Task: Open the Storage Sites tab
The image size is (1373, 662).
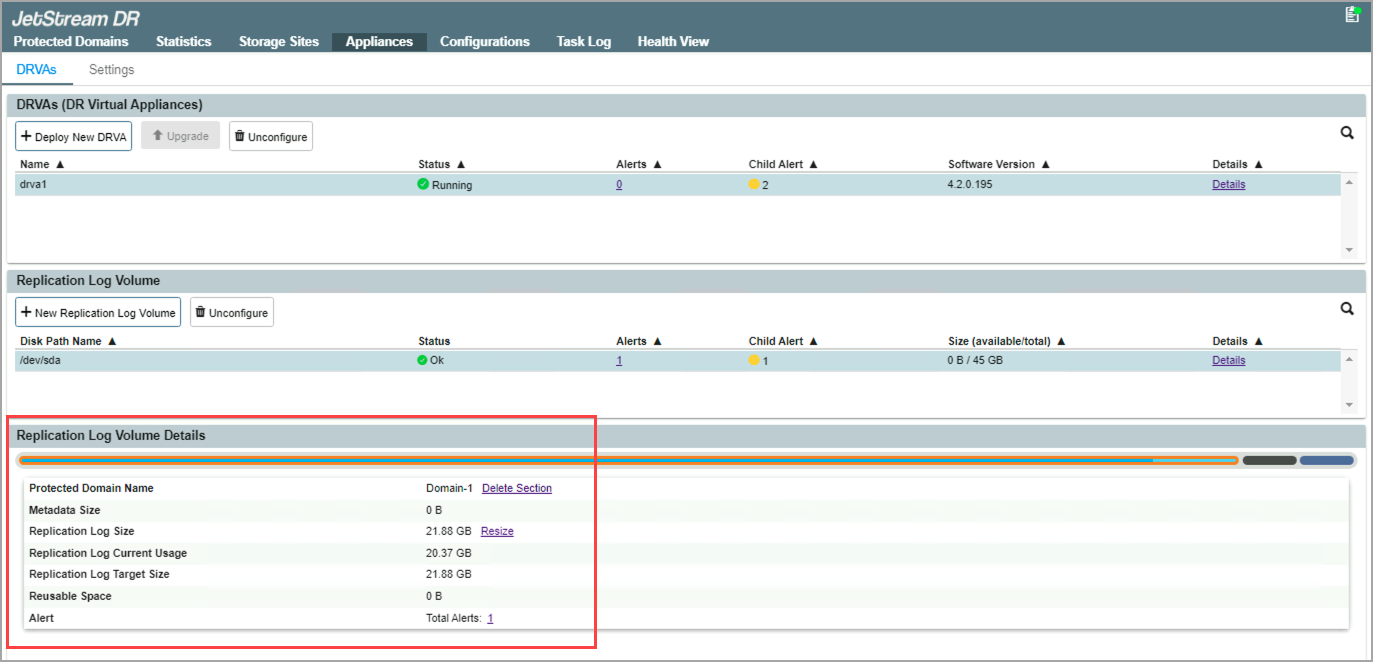Action: tap(278, 42)
